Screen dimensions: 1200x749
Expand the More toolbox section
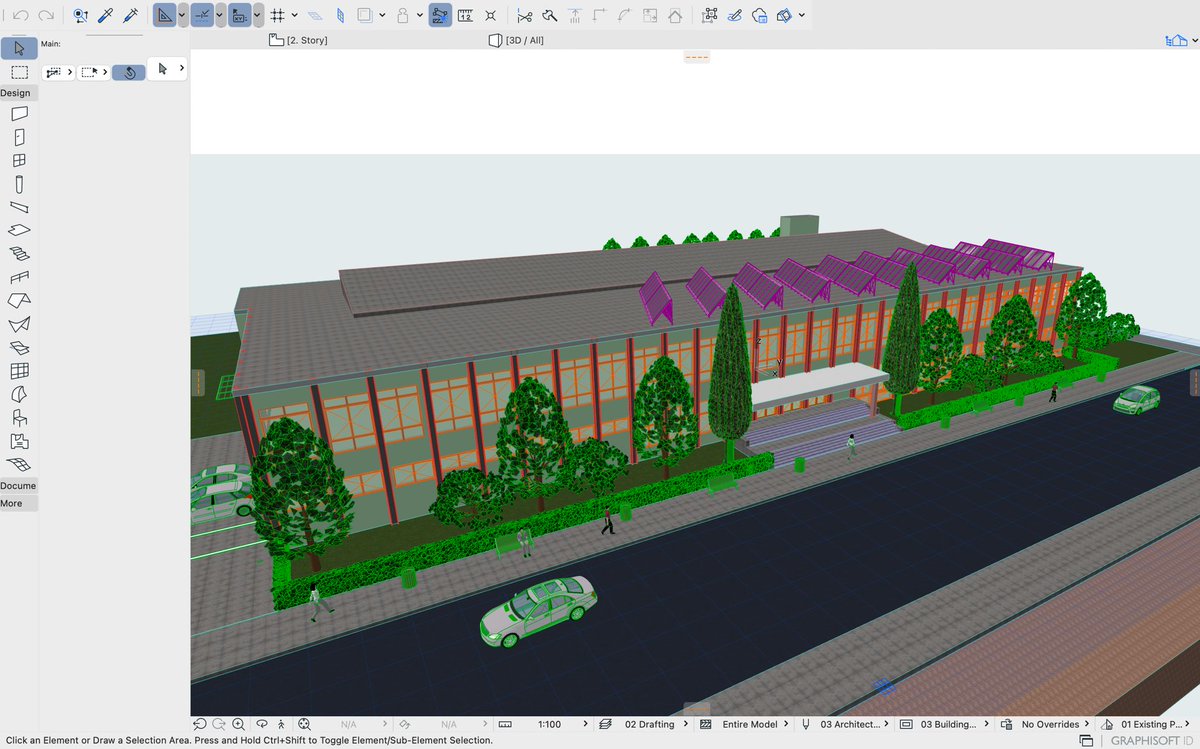19,504
